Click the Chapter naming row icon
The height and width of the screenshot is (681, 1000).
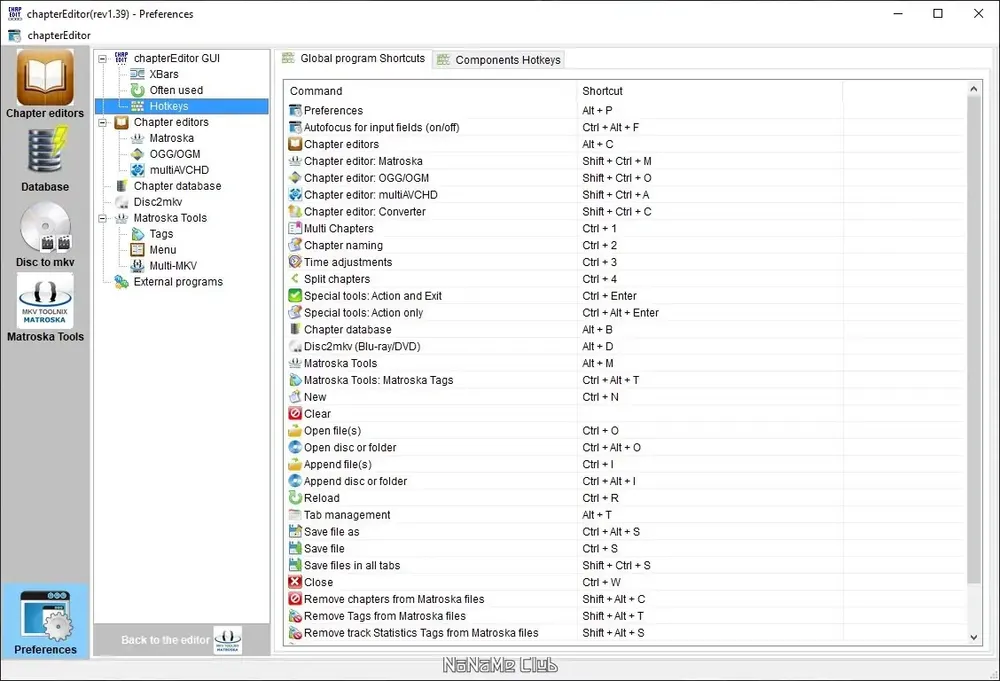click(x=295, y=245)
